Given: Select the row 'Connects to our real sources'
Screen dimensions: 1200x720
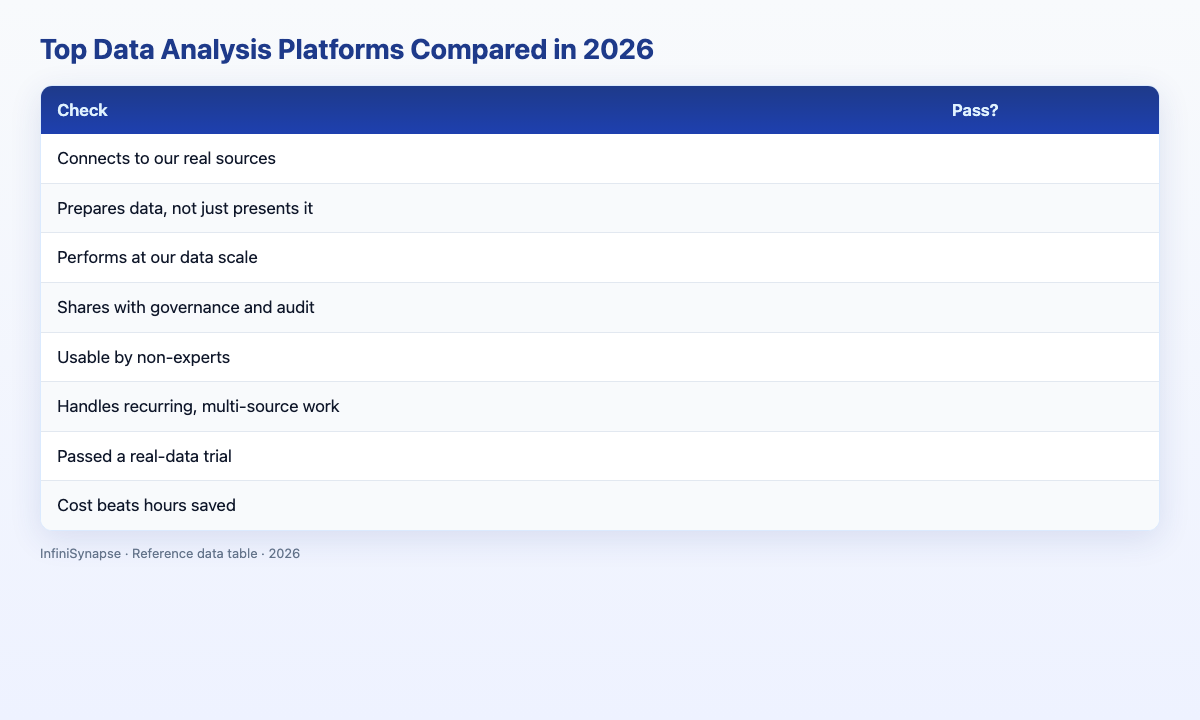Looking at the screenshot, I should 600,159.
